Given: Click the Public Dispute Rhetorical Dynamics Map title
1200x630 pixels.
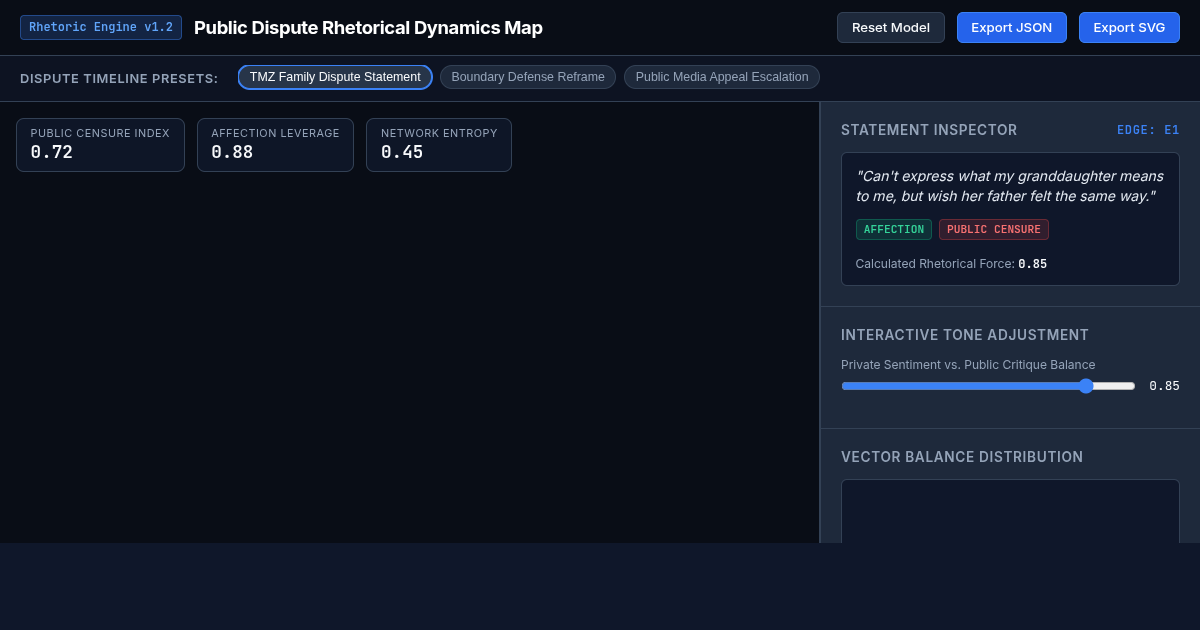Looking at the screenshot, I should tap(368, 28).
